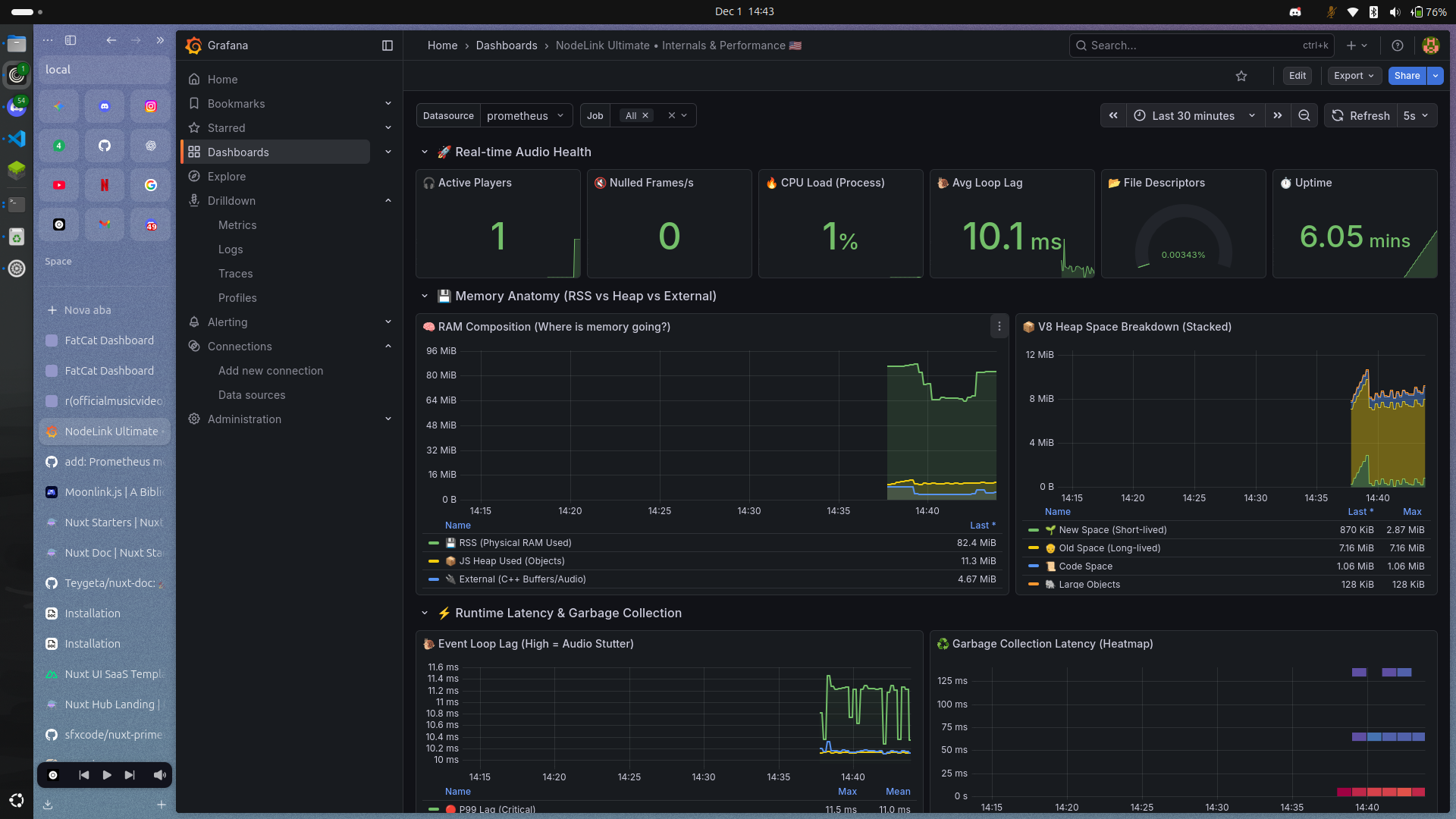This screenshot has height=819, width=1456.
Task: Open the RAM Composition panel menu icon
Action: (999, 326)
